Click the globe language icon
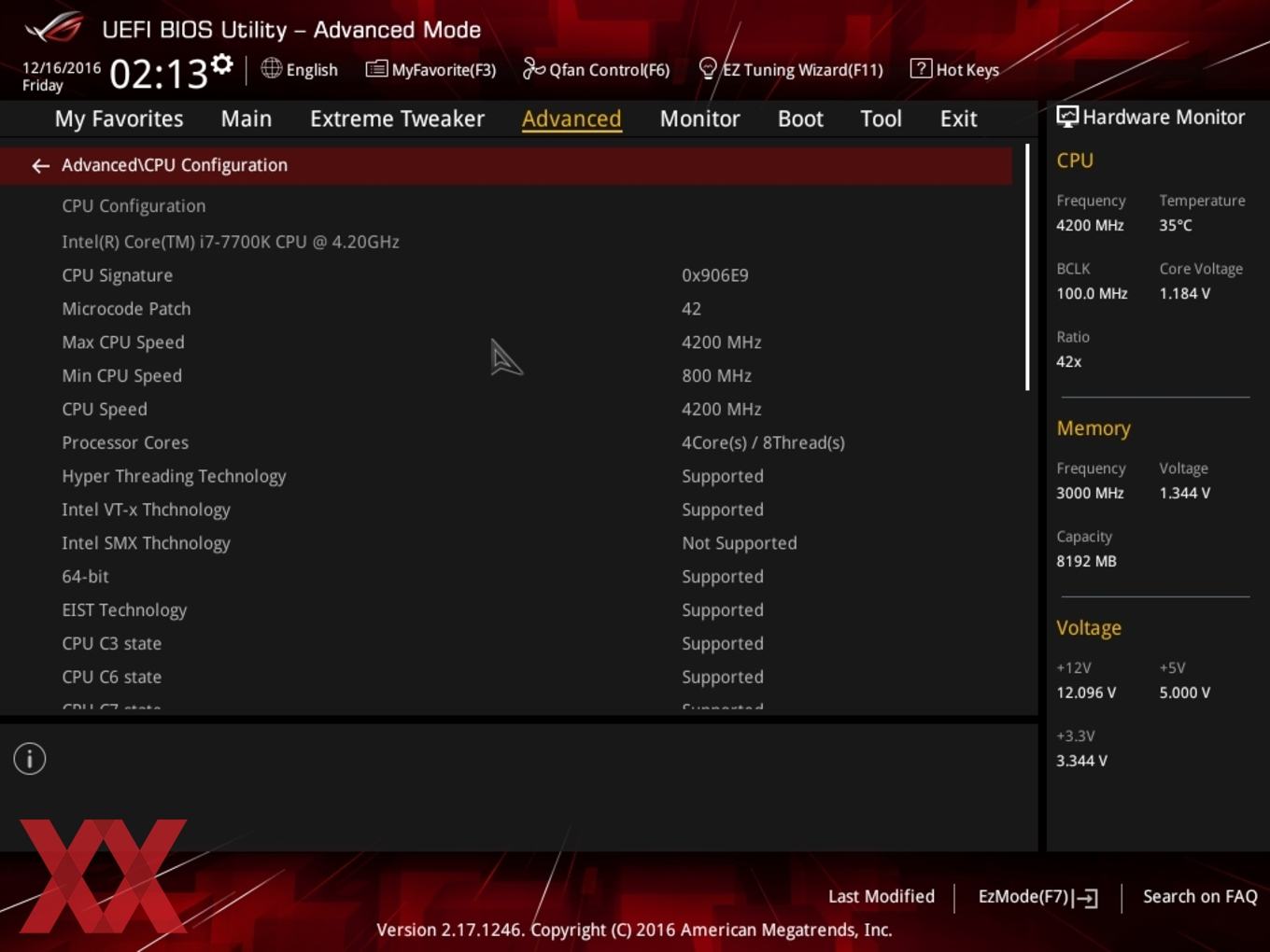 click(272, 68)
